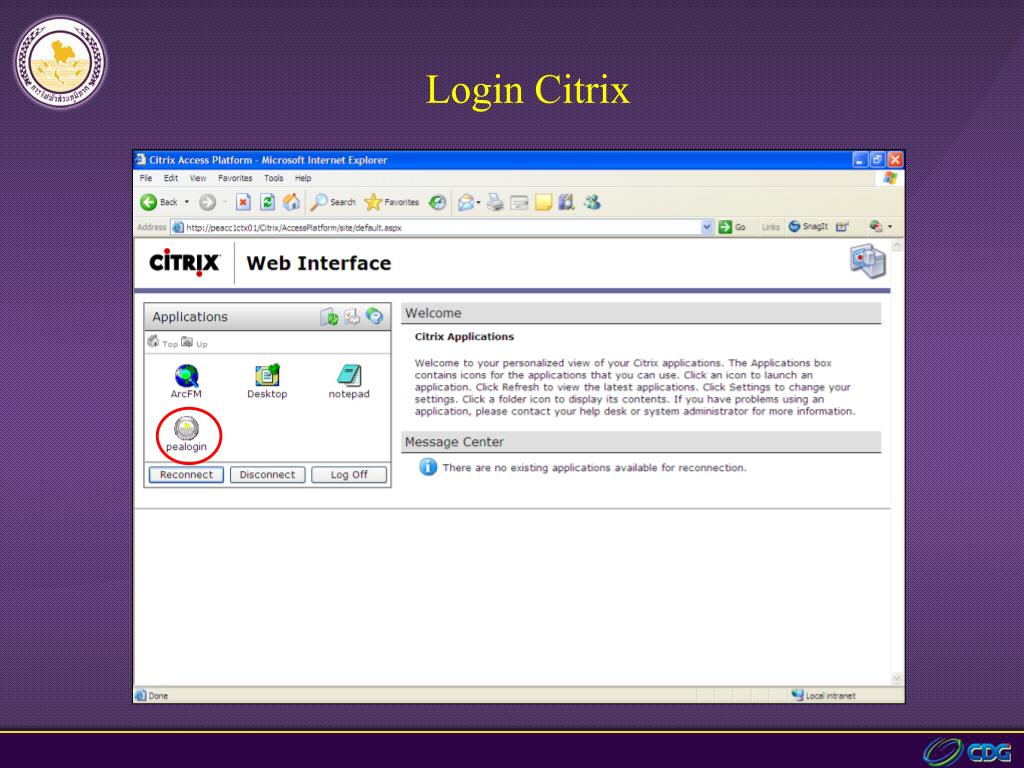Open the Applications help icon
The height and width of the screenshot is (768, 1024).
click(x=374, y=317)
